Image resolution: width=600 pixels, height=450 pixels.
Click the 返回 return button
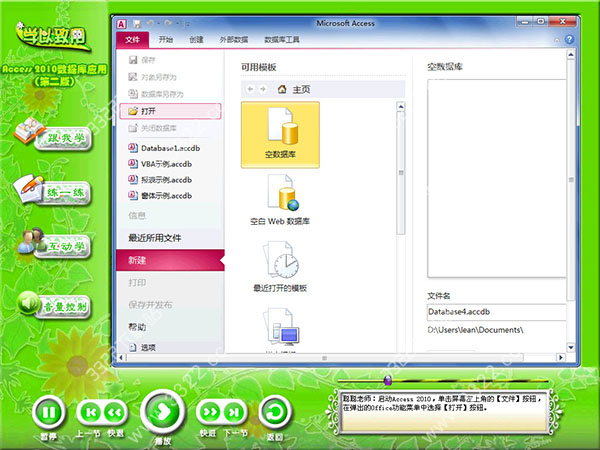(275, 412)
